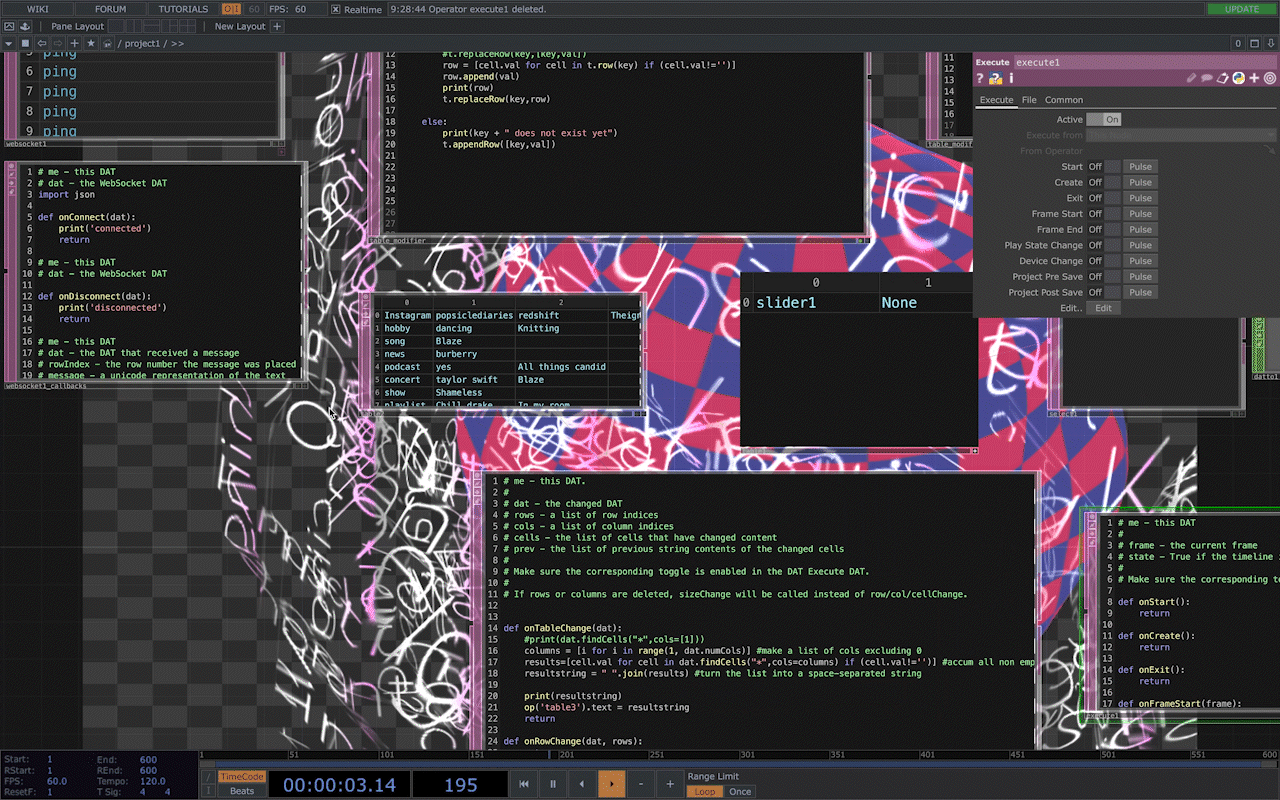
Task: Open operator help question mark icon
Action: 981,78
